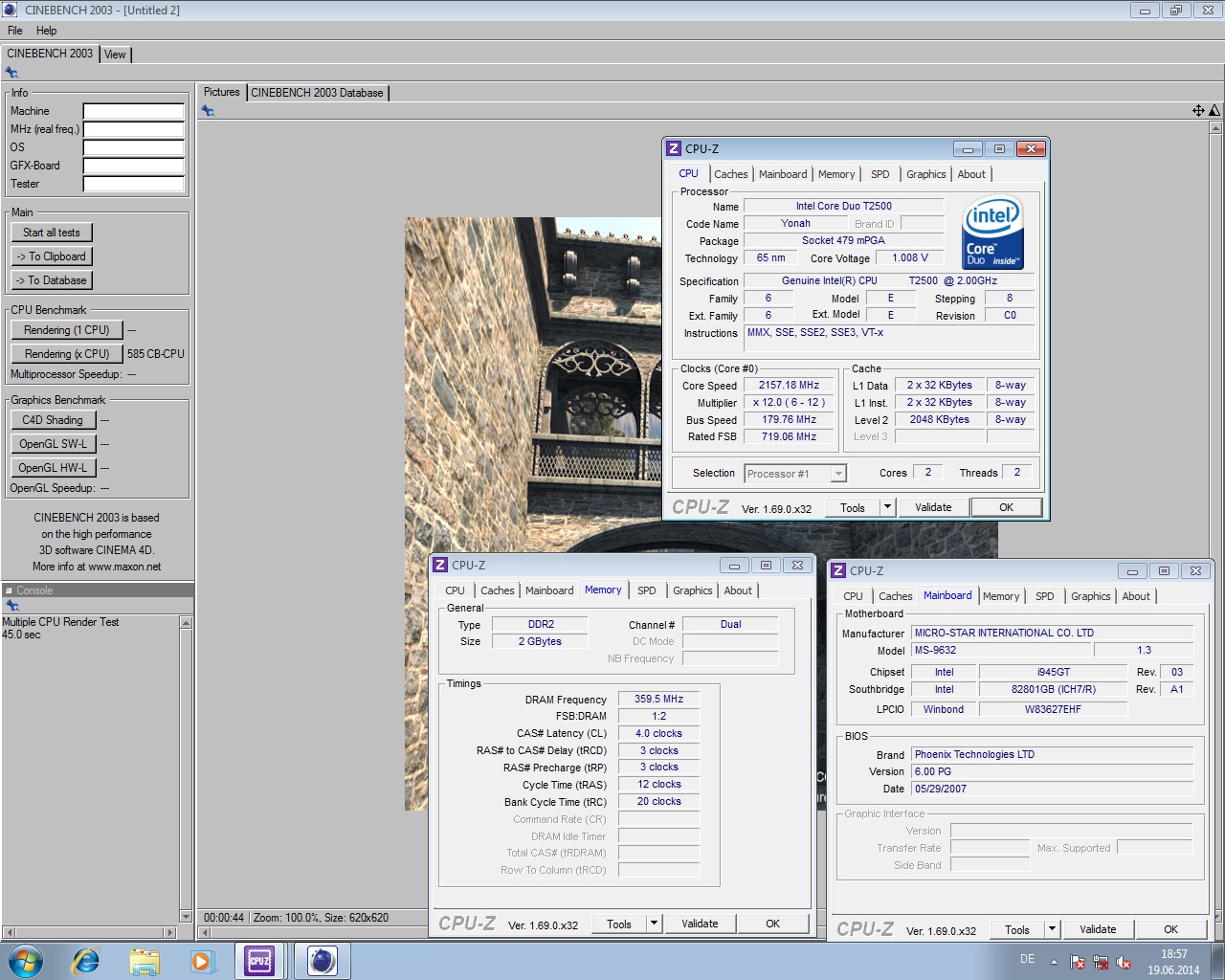The height and width of the screenshot is (980, 1225).
Task: Select the CINEBENCH 2003 Database tab
Action: (x=317, y=93)
